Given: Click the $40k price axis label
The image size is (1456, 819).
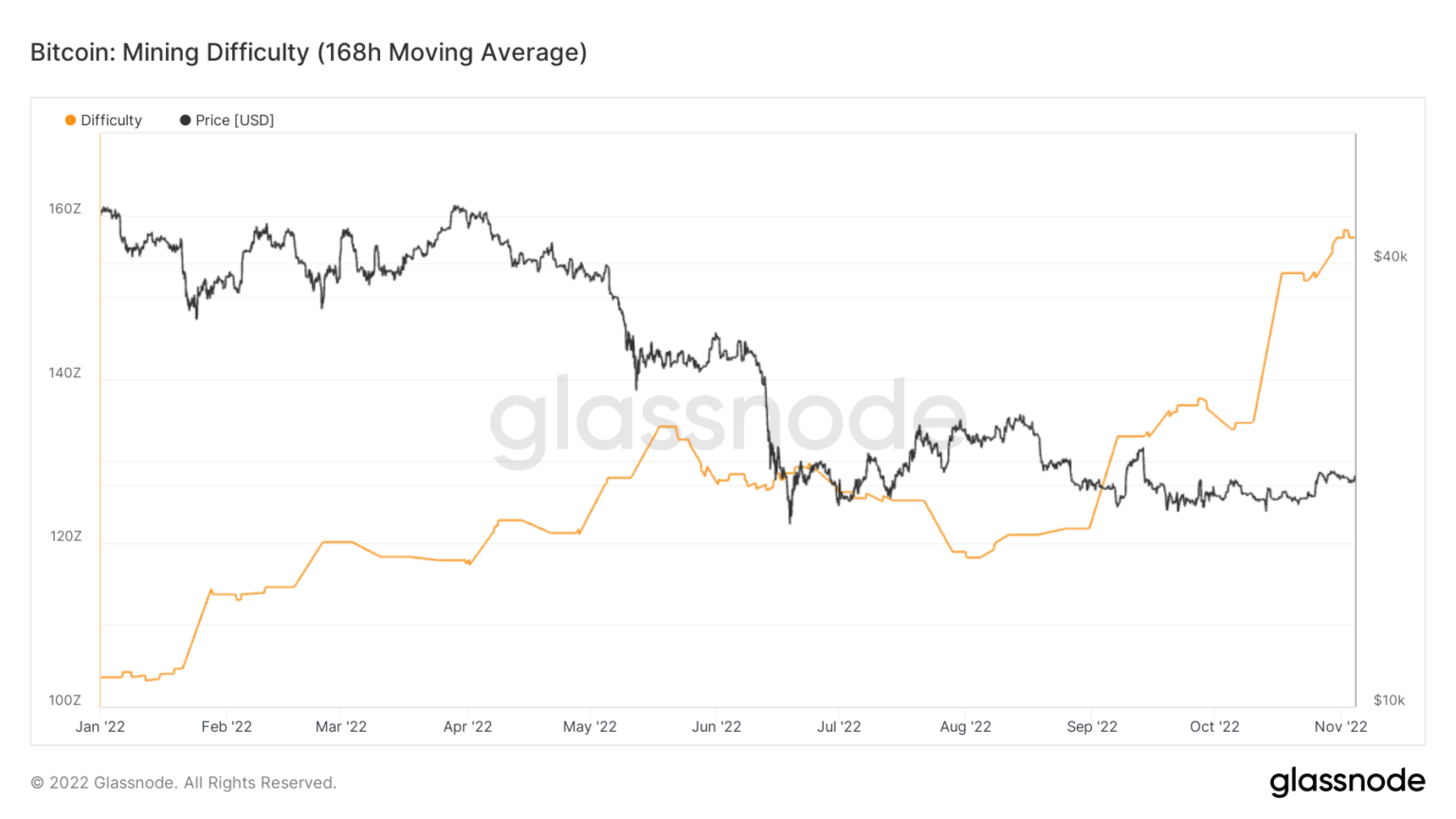Looking at the screenshot, I should [1391, 257].
